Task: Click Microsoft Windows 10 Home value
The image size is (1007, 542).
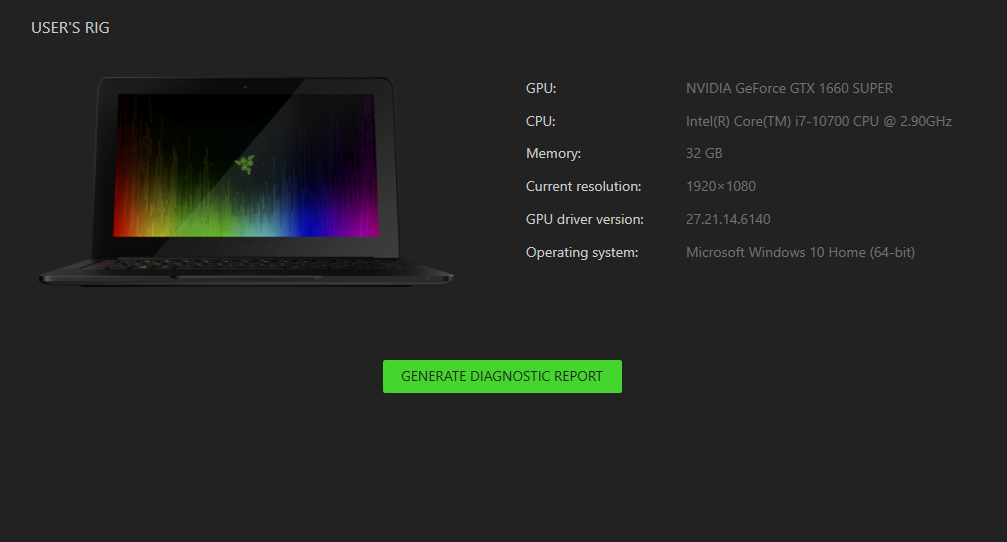Action: pos(800,252)
